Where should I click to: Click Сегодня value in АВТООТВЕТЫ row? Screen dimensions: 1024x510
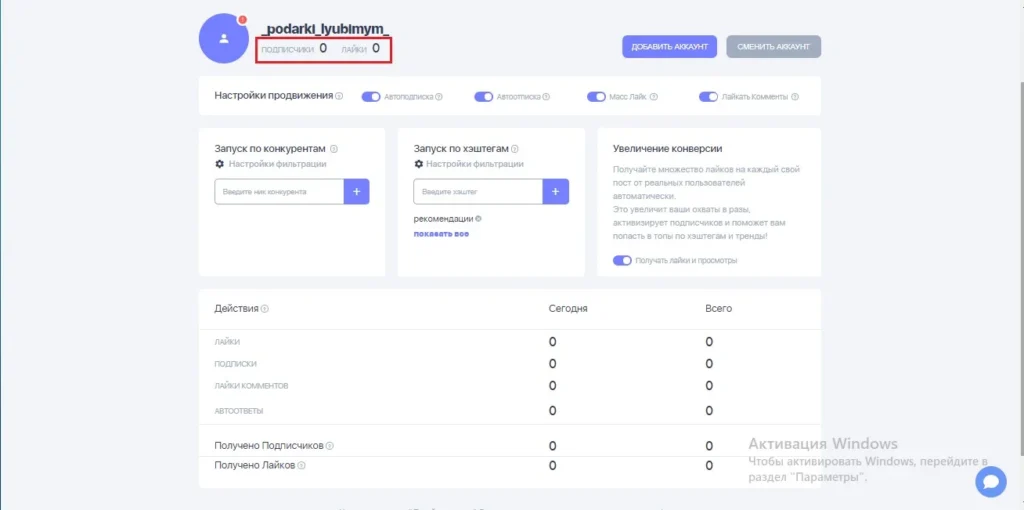click(552, 411)
